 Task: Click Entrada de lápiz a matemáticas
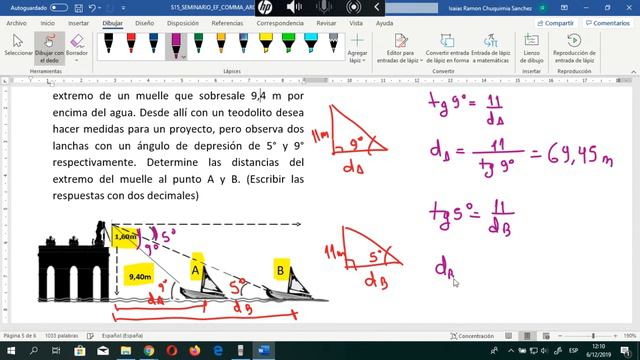(x=491, y=48)
